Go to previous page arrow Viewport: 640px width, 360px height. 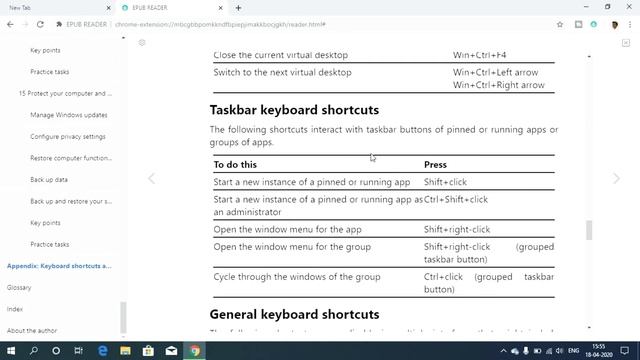(x=151, y=178)
